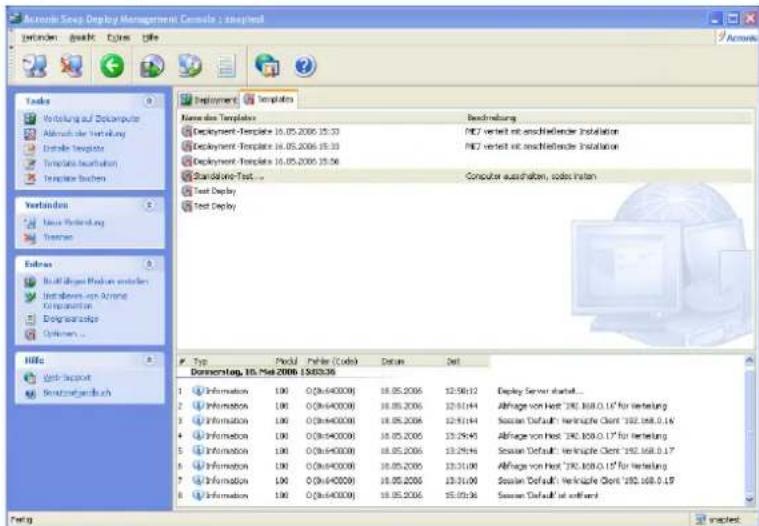
Task: Open the Benutzerhandbuch link
Action: tap(76, 393)
